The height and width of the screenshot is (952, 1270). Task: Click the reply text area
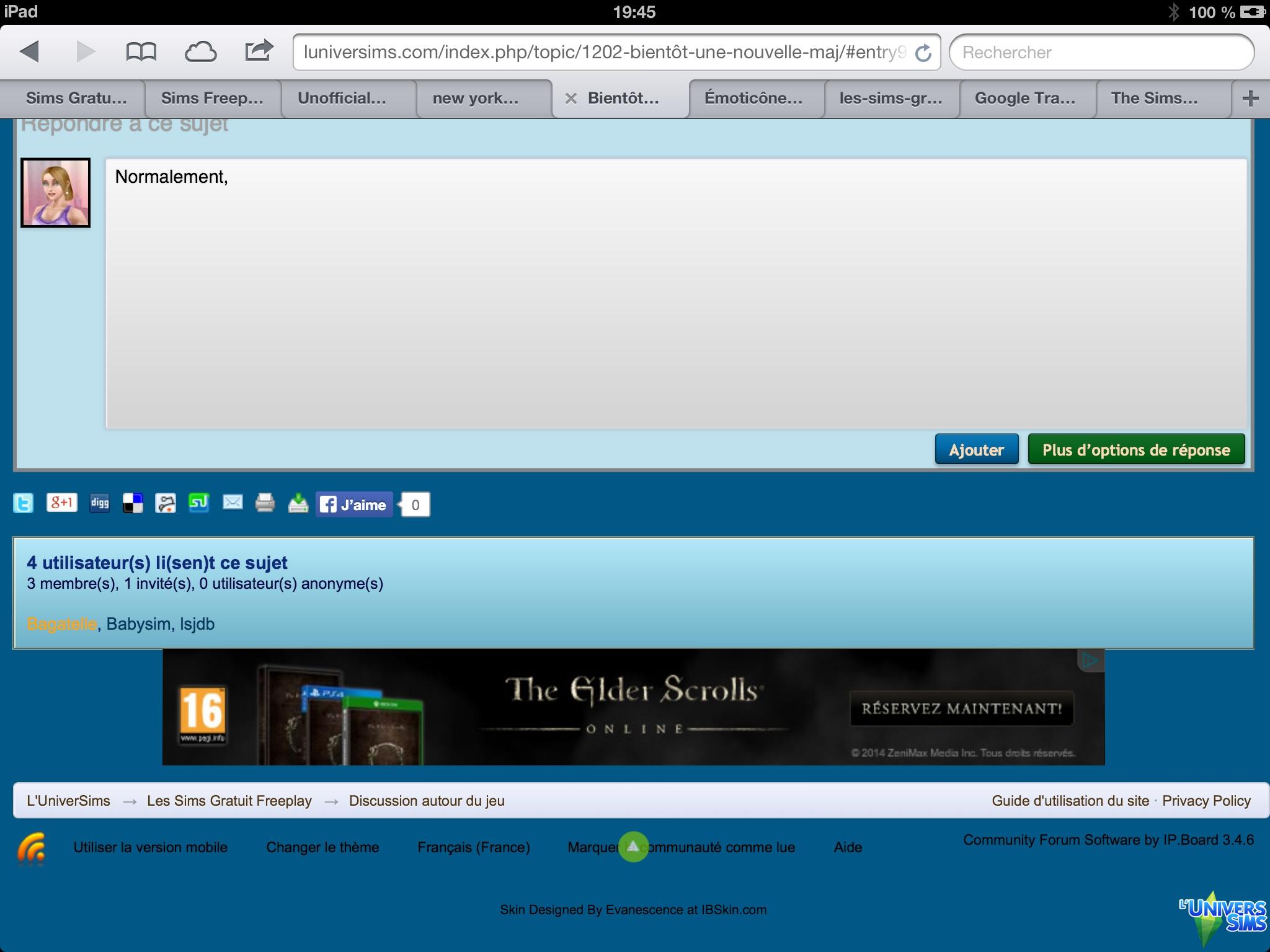pos(676,293)
